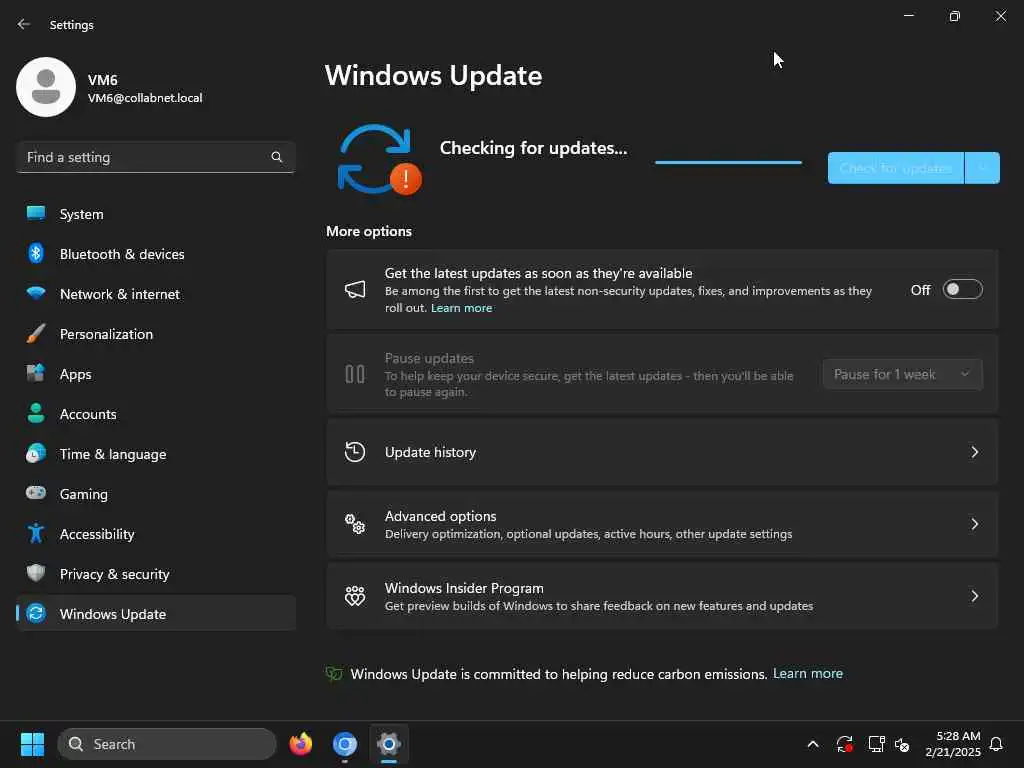Click the Accessibility figure icon
Screen dimensions: 1024x768
pos(36,534)
